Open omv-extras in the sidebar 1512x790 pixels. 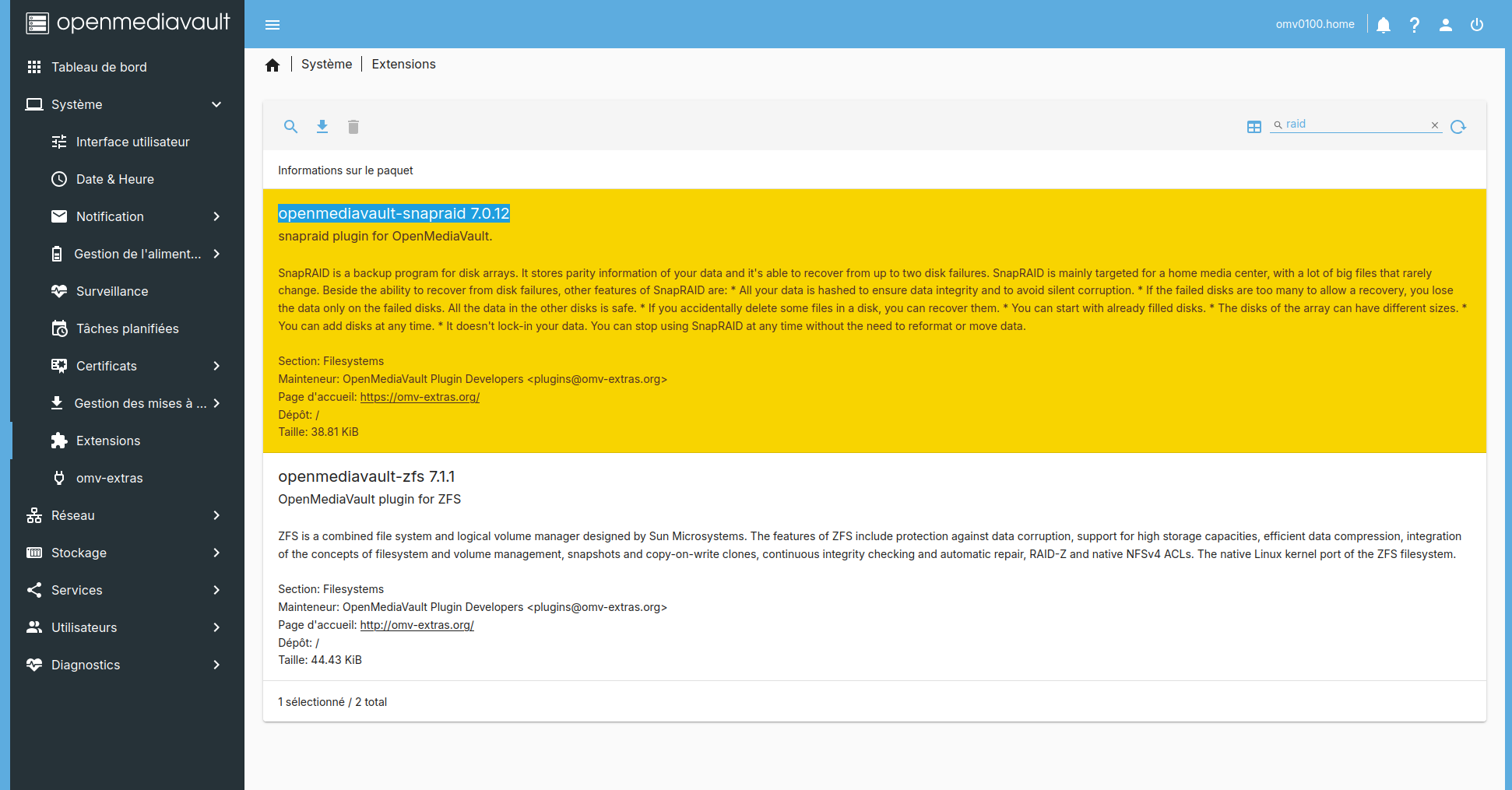[109, 478]
